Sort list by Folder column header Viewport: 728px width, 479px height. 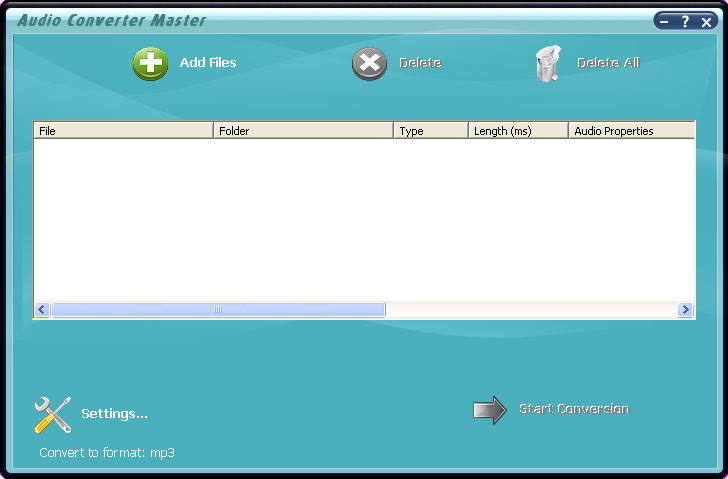pyautogui.click(x=304, y=131)
